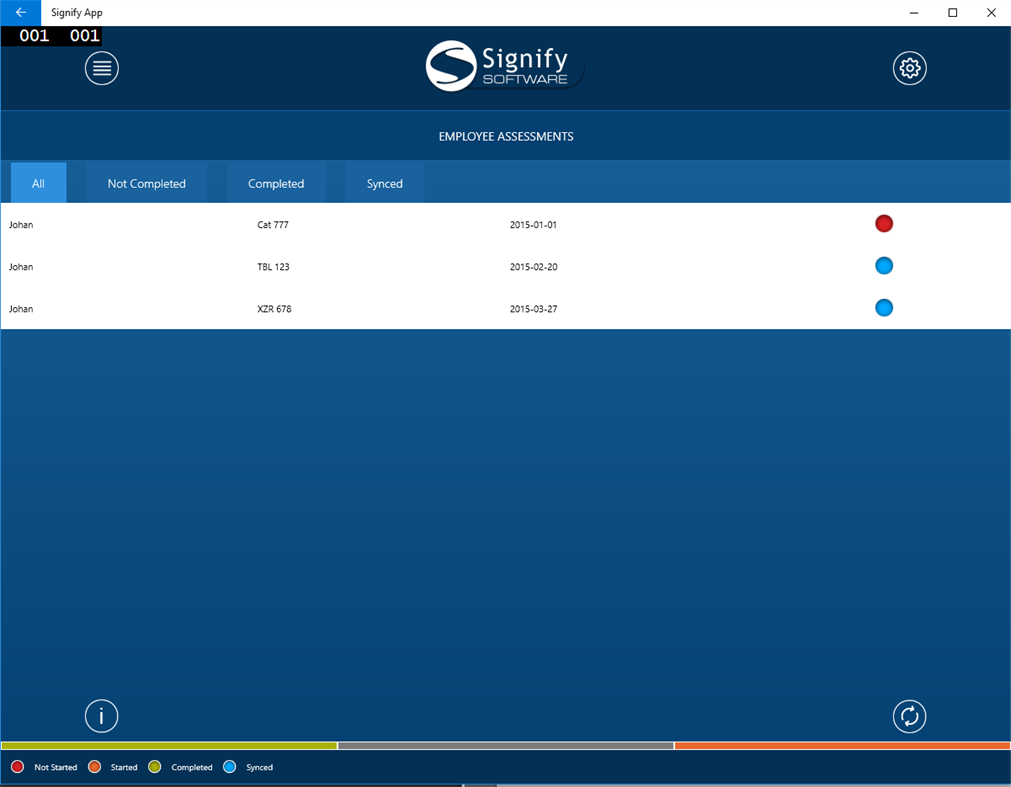Select the All filter tab

pyautogui.click(x=38, y=183)
